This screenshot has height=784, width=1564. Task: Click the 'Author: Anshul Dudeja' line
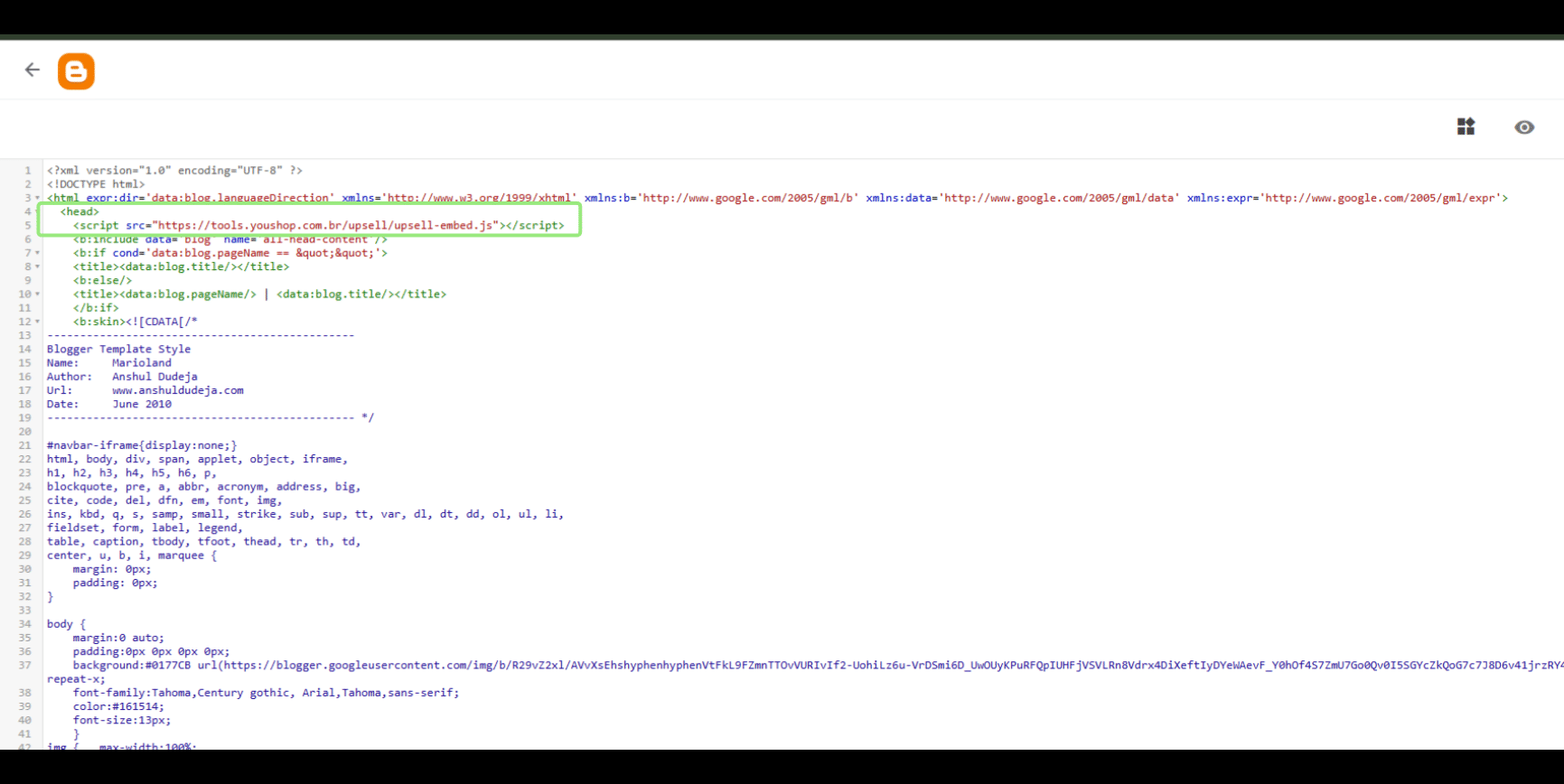(x=122, y=377)
